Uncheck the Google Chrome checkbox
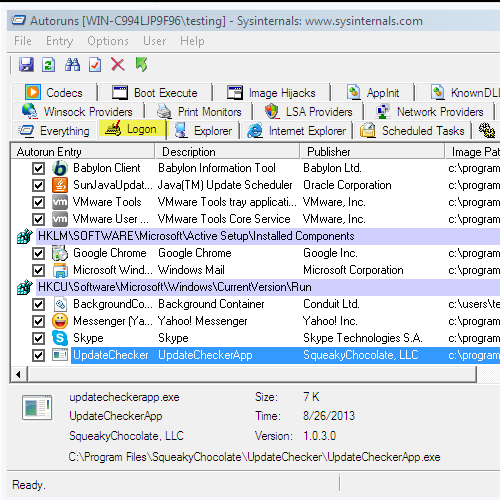The height and width of the screenshot is (500, 500). [x=38, y=253]
